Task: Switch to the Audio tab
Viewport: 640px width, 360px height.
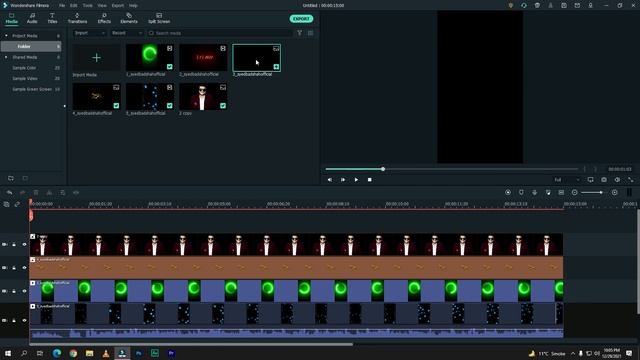Action: 32,18
